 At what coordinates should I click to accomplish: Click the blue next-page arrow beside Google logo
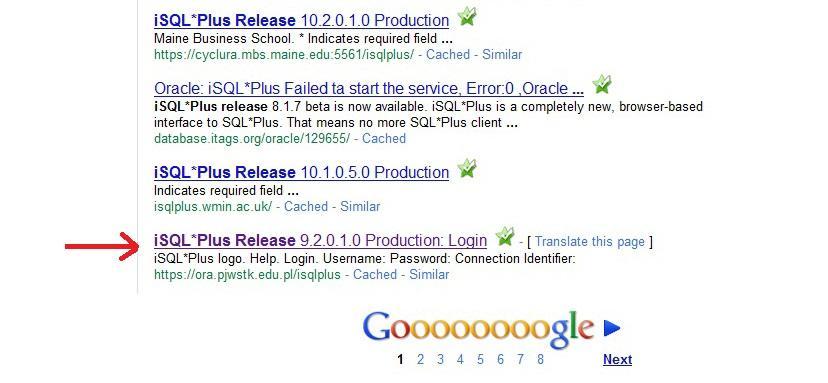[x=612, y=328]
